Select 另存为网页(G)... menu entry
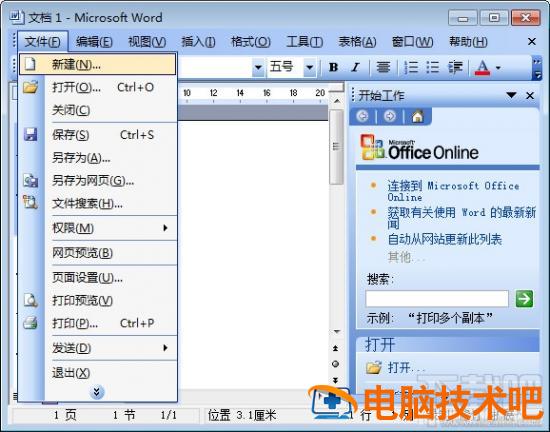 pyautogui.click(x=97, y=181)
